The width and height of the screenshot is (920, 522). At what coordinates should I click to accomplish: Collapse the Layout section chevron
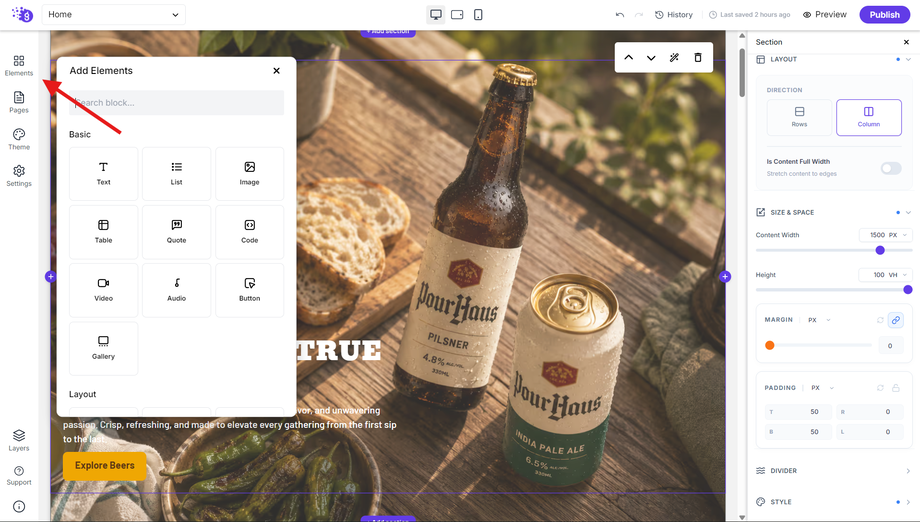click(908, 59)
